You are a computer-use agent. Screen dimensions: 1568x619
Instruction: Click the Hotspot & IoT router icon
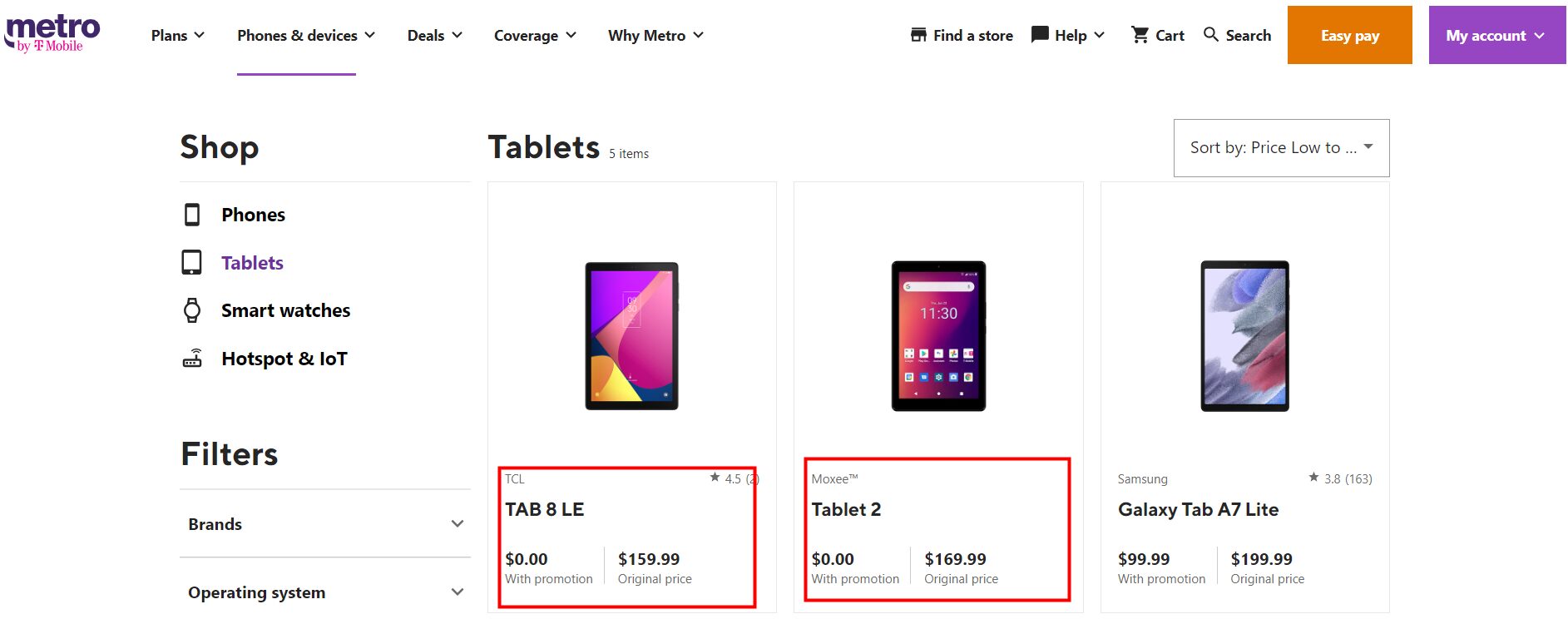pos(193,358)
